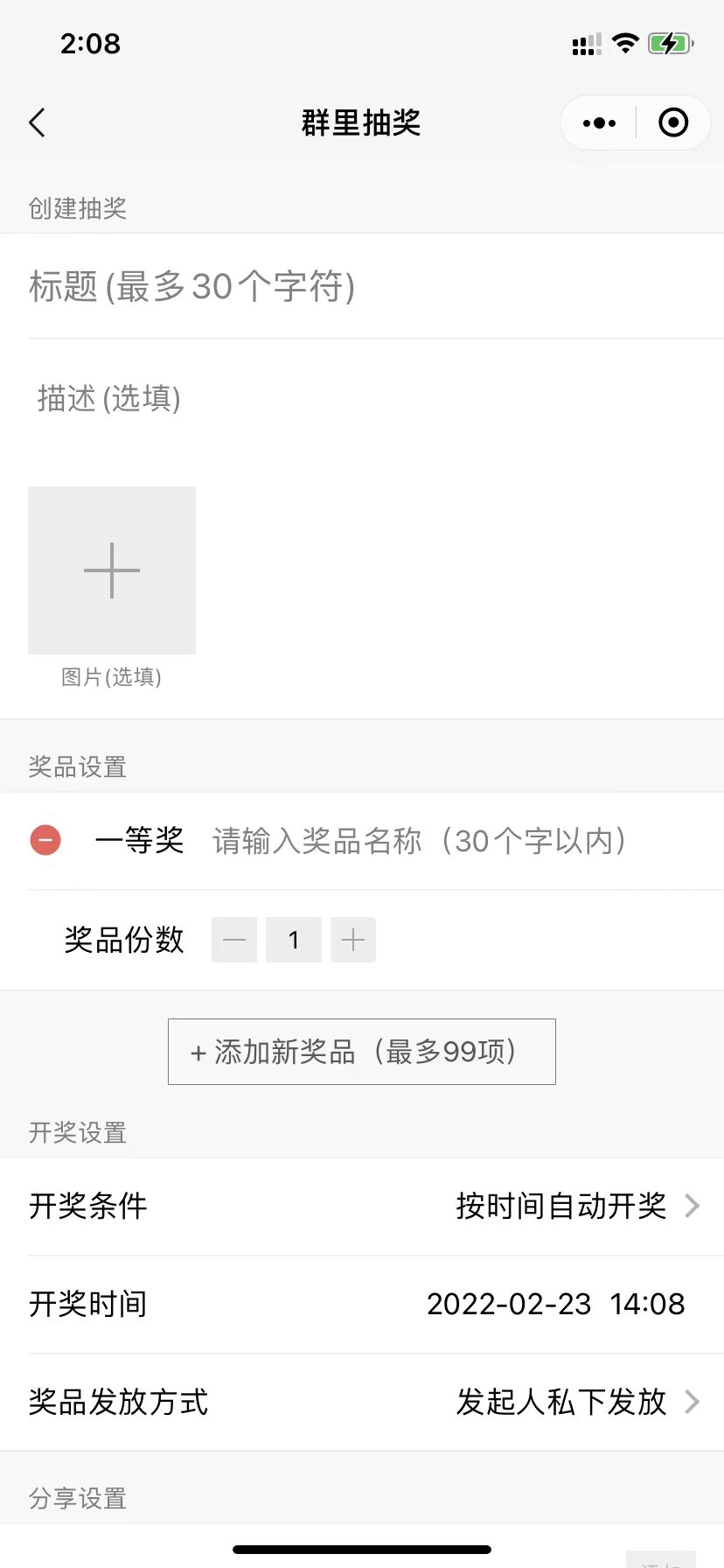
Task: Click the 描述 (选填) description field
Action: click(x=376, y=399)
